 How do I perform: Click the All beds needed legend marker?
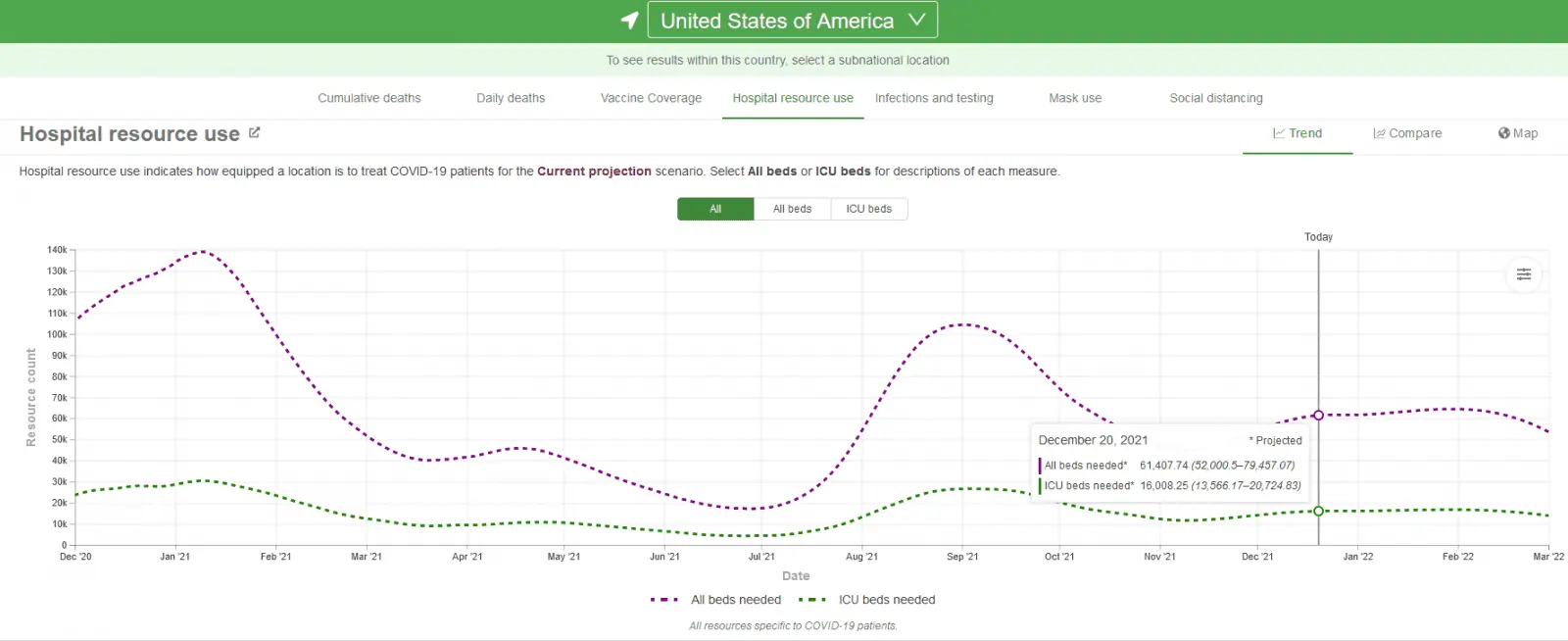tap(664, 600)
